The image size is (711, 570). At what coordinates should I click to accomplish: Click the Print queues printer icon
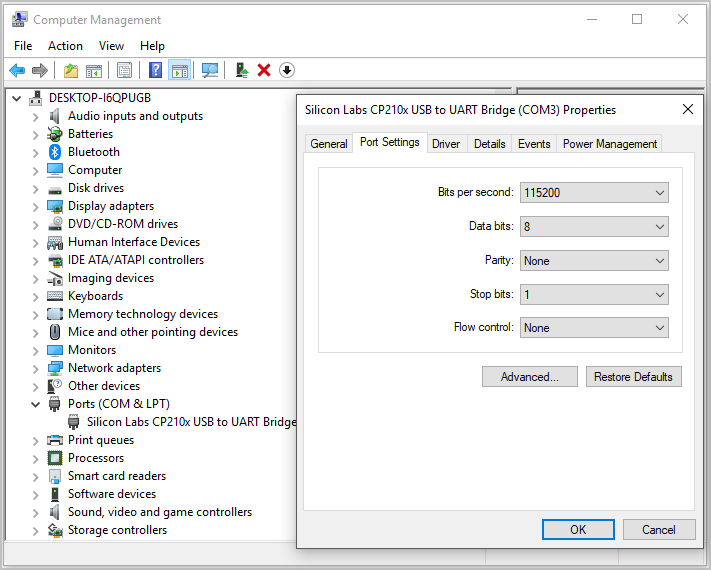[x=55, y=440]
